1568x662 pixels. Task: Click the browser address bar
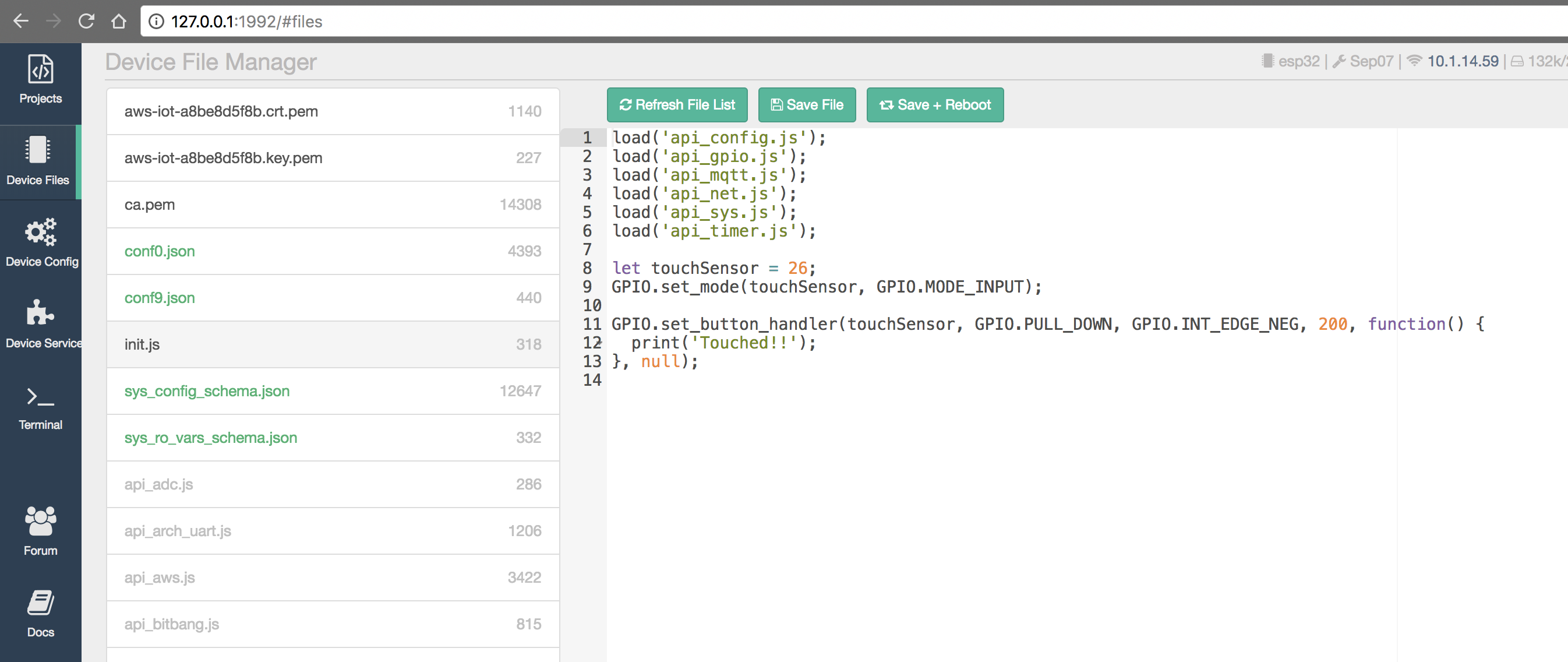click(426, 21)
